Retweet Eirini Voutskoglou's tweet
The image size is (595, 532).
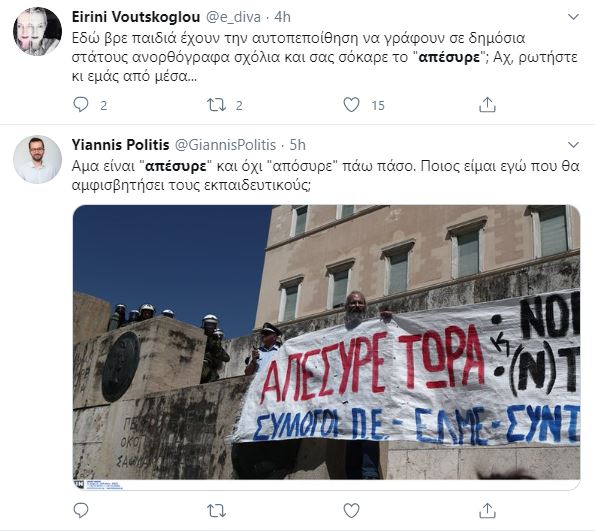pyautogui.click(x=216, y=105)
